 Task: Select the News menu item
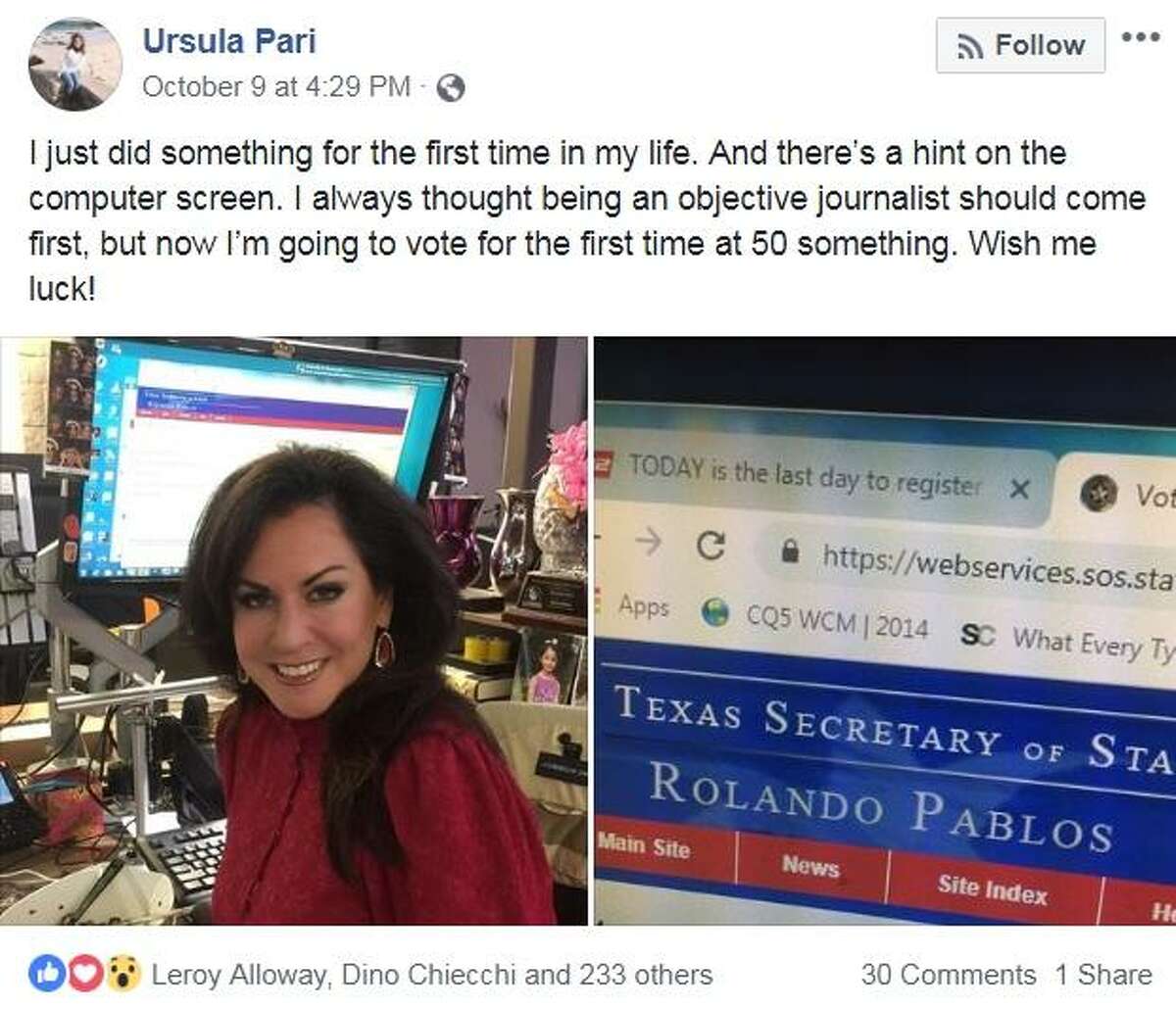810,866
